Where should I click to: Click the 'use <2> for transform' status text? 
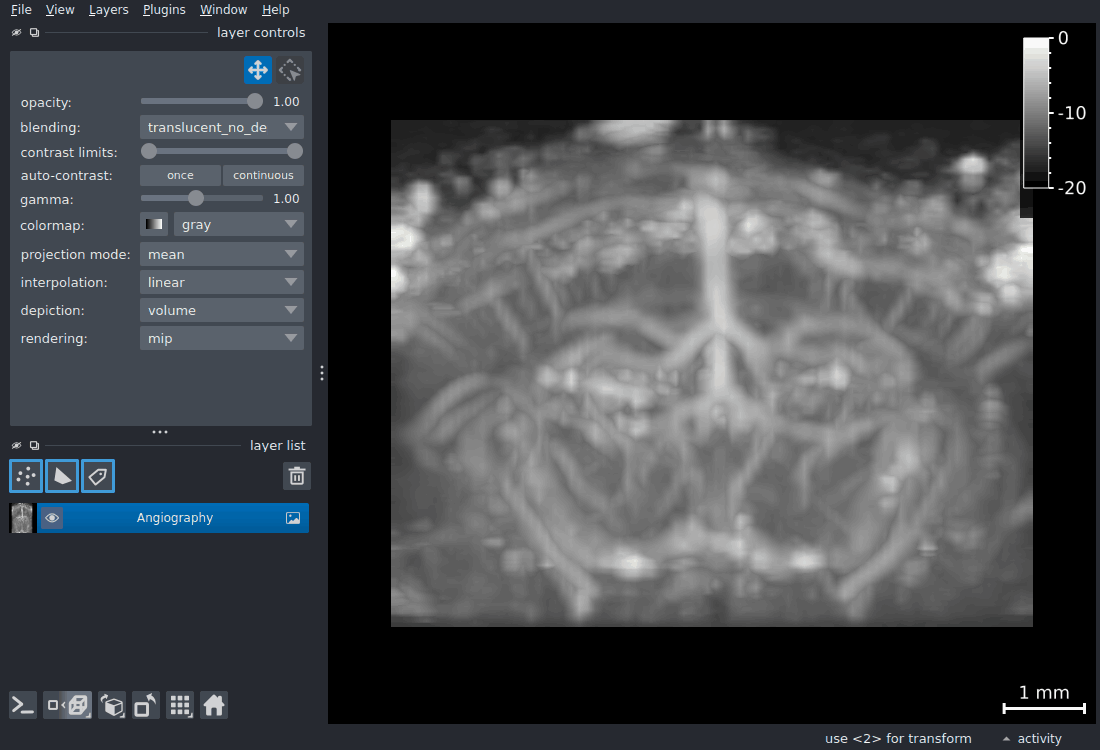pos(898,739)
